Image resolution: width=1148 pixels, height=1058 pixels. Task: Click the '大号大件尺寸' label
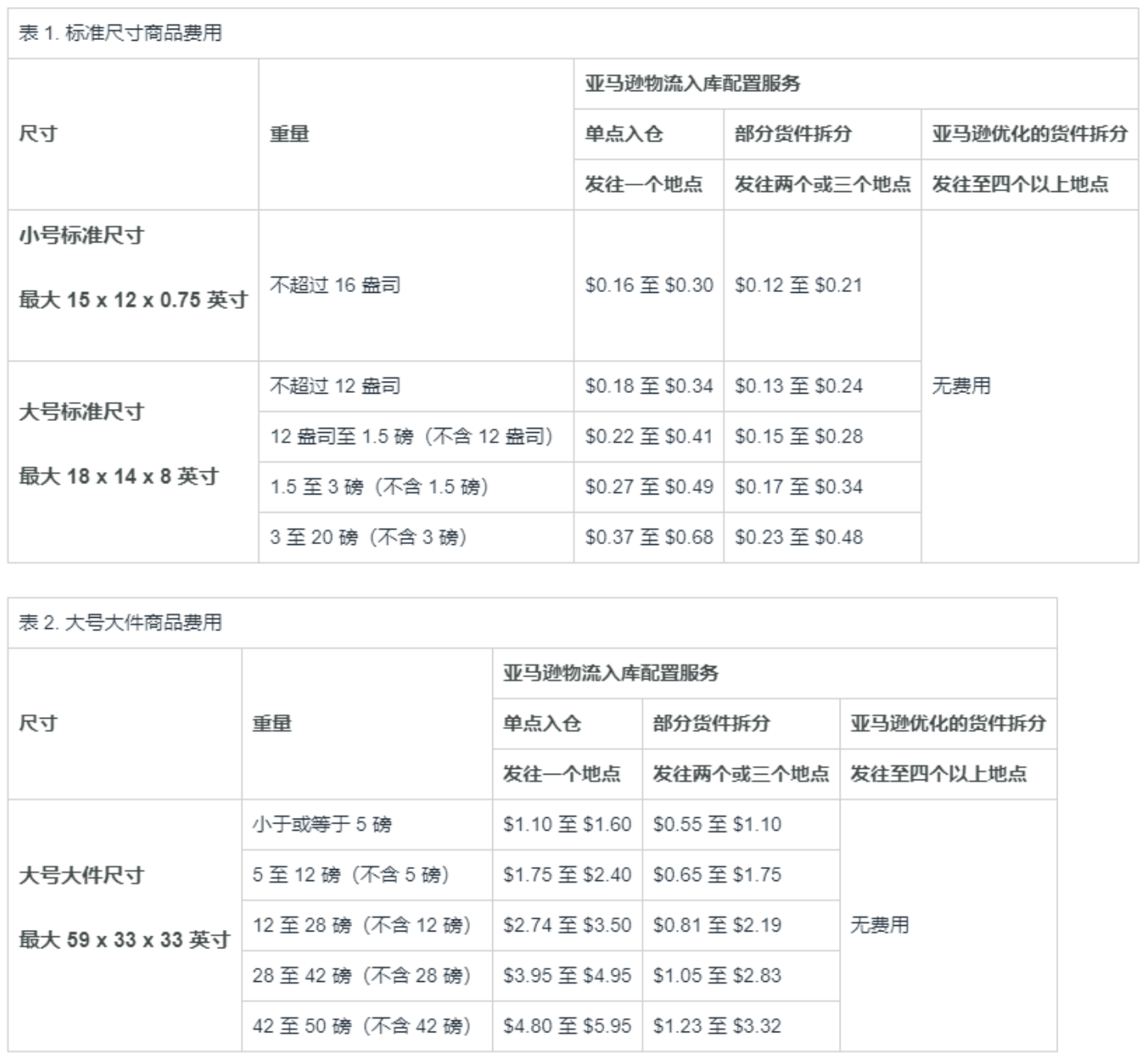82,876
